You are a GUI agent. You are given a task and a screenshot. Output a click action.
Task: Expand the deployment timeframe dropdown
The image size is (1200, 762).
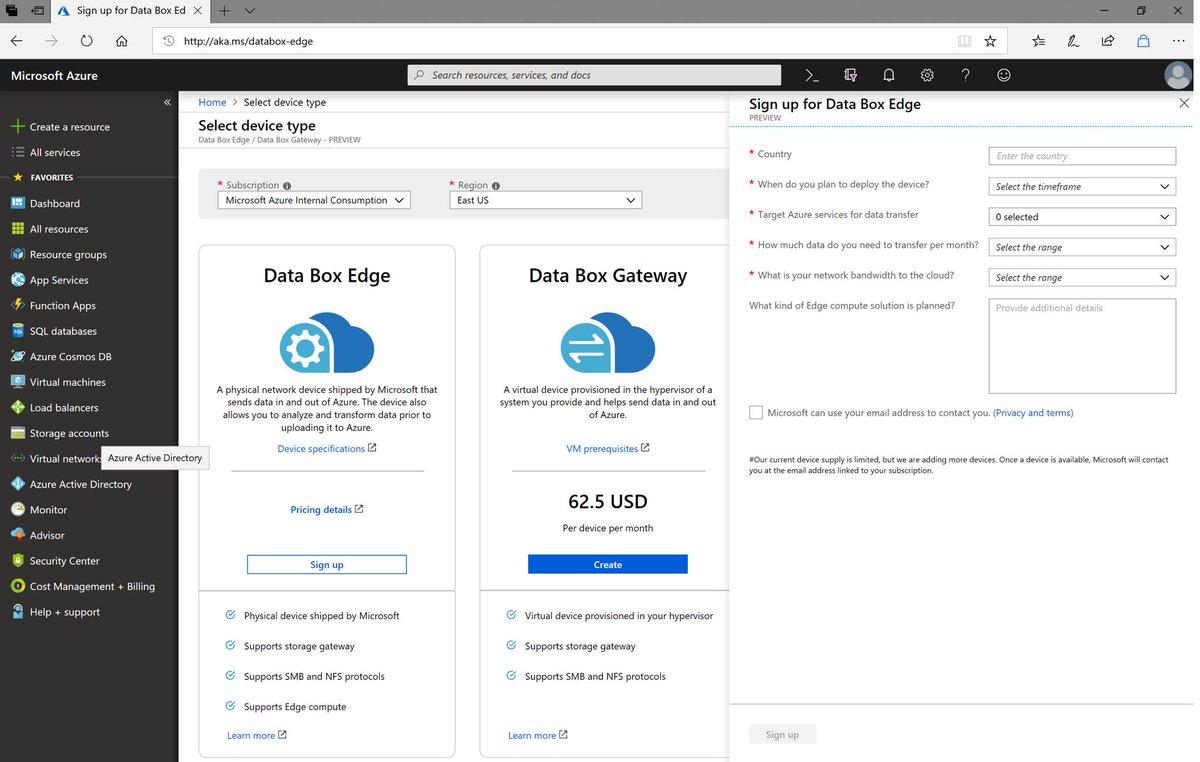click(1081, 186)
